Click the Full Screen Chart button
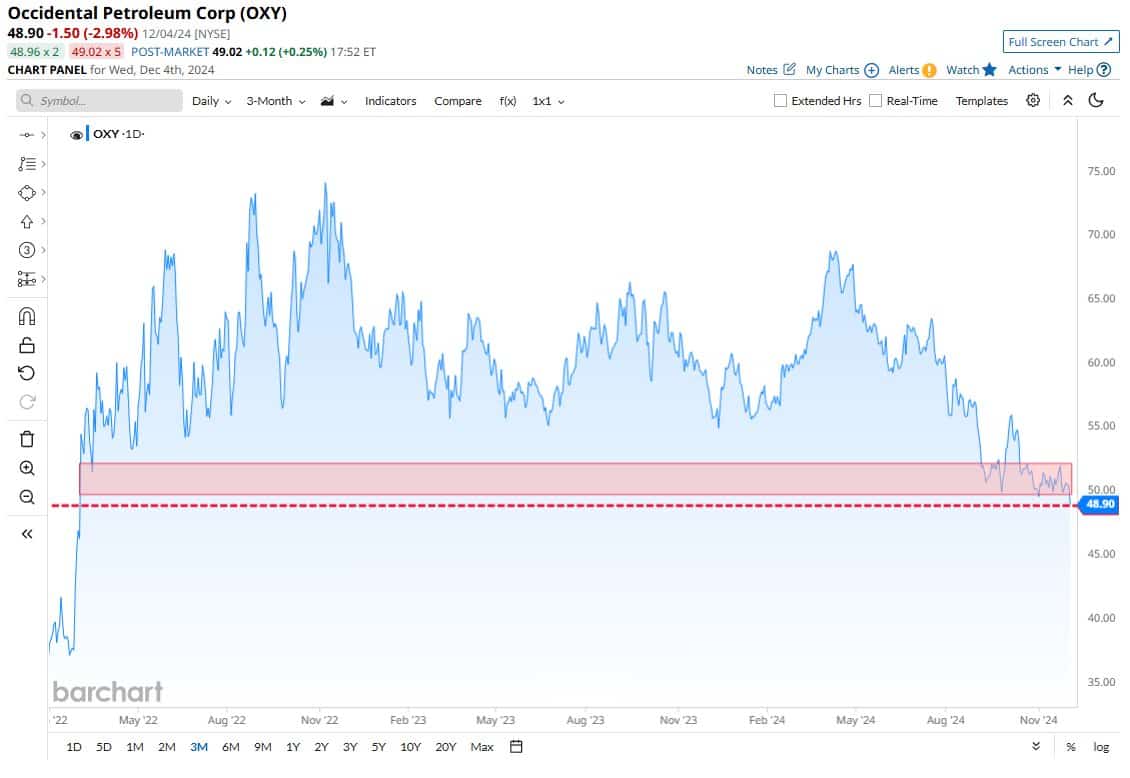The image size is (1130, 778). click(1060, 42)
